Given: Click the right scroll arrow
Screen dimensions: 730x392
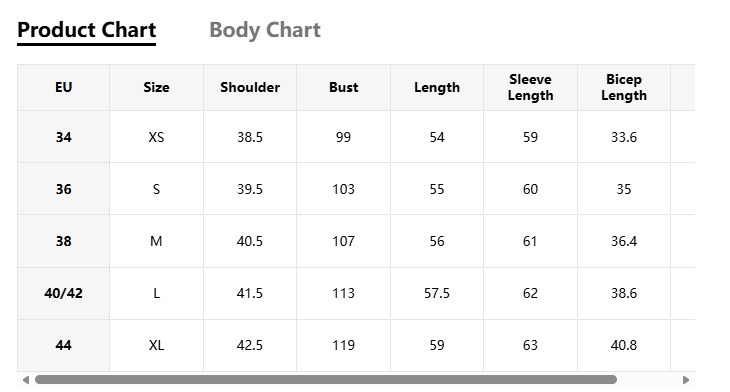Looking at the screenshot, I should 686,380.
